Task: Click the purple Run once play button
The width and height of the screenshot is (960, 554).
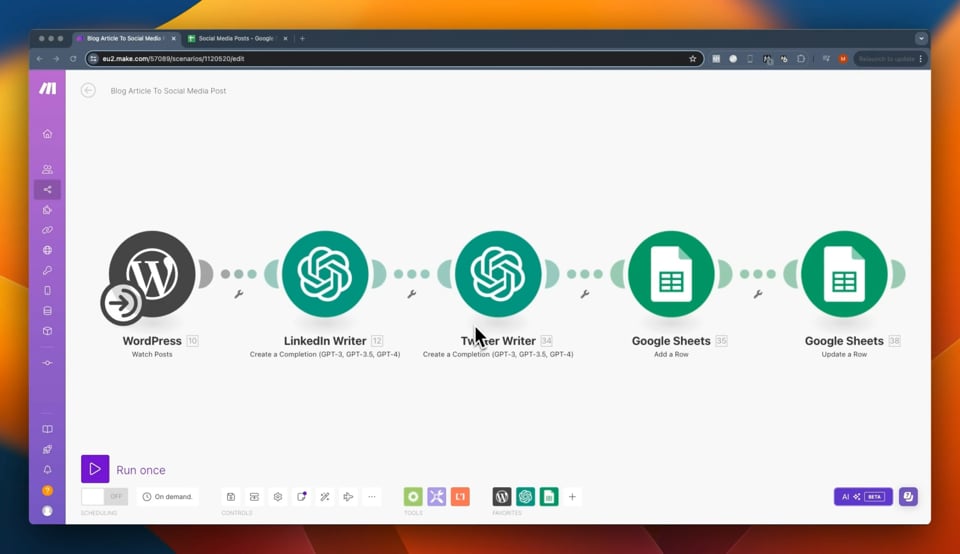Action: 95,469
